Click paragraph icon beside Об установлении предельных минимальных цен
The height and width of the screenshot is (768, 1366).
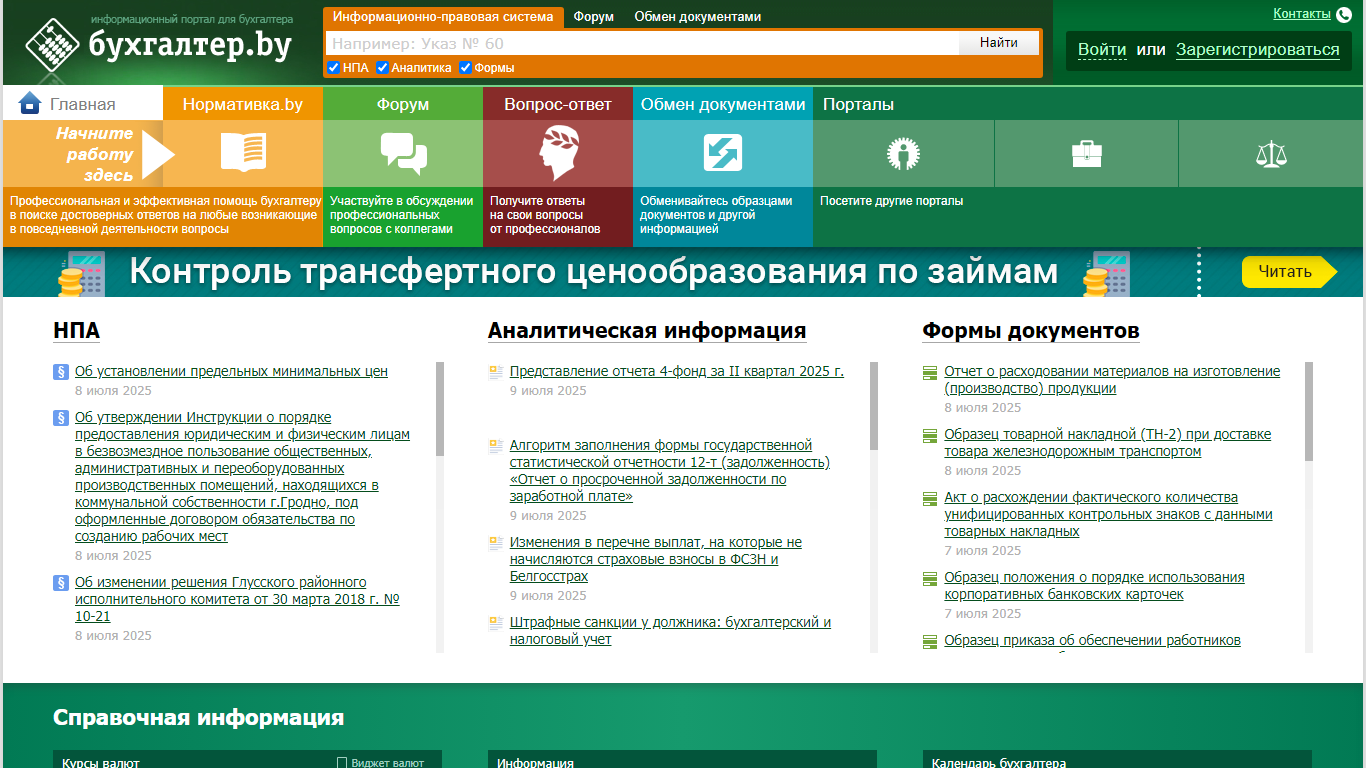(x=60, y=372)
